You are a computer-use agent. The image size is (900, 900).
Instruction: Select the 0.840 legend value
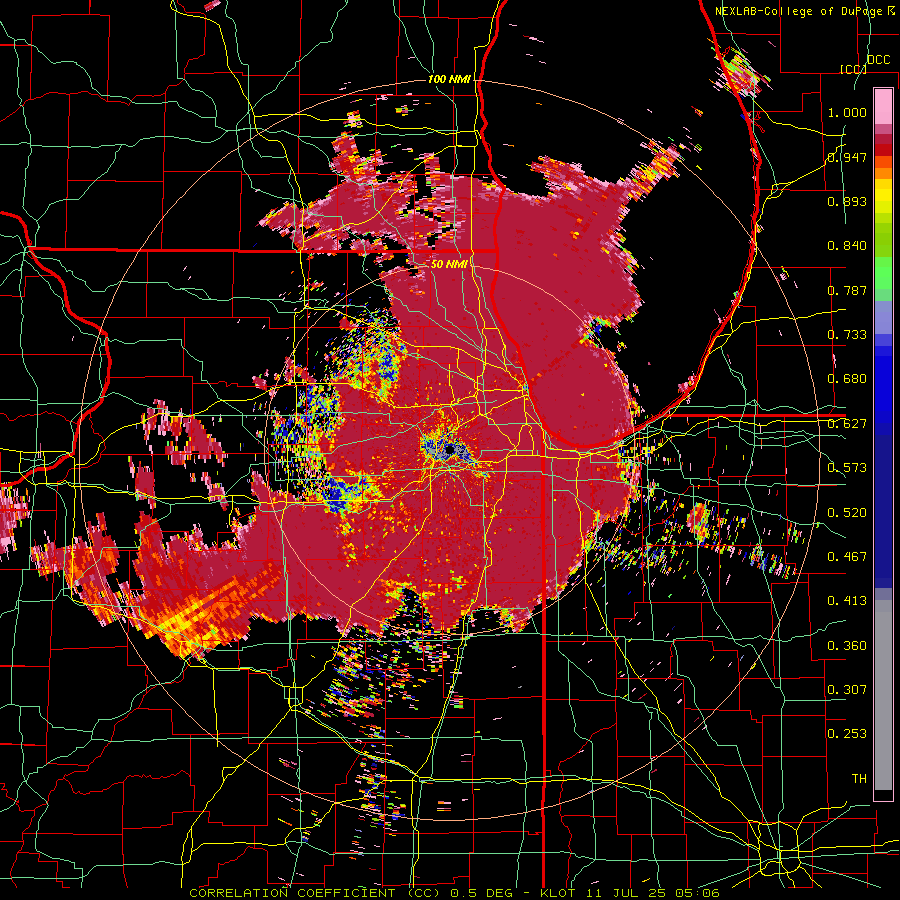[847, 246]
